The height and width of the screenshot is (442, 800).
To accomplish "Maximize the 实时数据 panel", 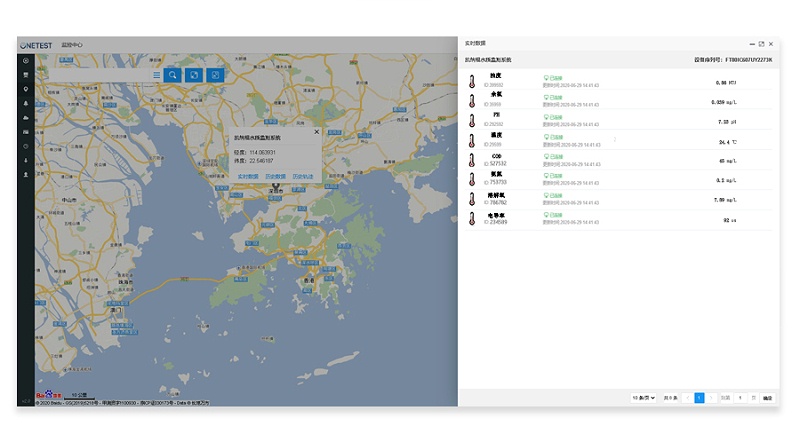I will click(x=761, y=44).
